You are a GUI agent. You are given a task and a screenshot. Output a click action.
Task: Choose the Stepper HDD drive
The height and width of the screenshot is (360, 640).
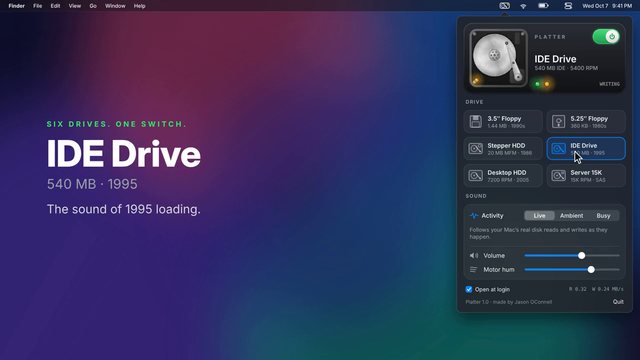(503, 149)
